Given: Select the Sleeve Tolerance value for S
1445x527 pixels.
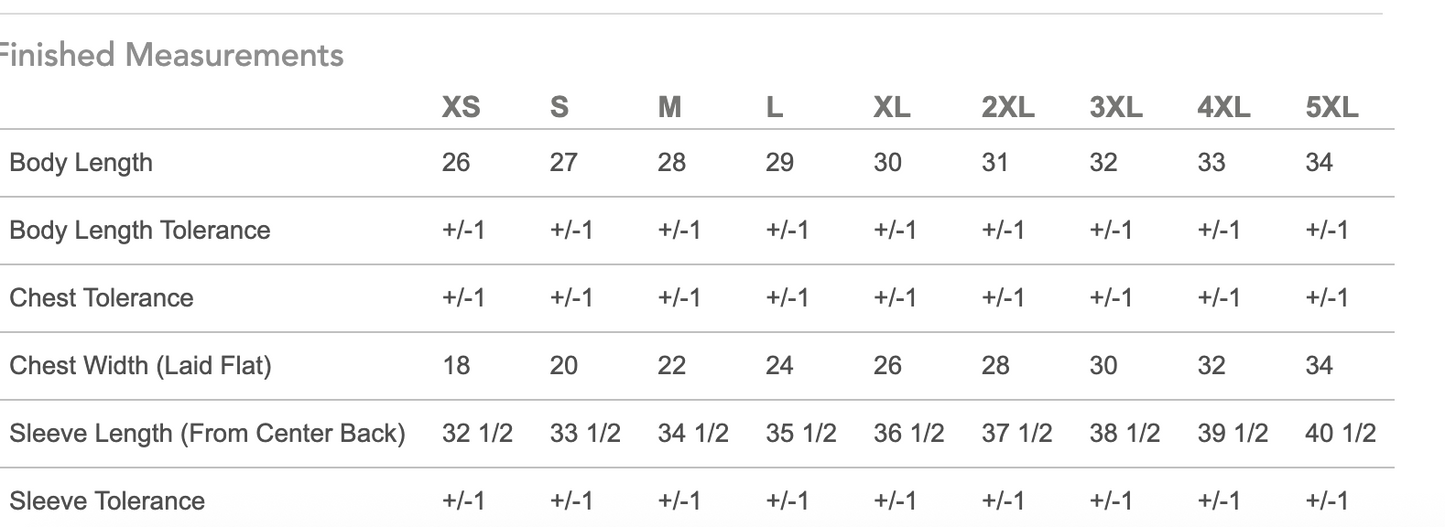Looking at the screenshot, I should click(x=571, y=501).
